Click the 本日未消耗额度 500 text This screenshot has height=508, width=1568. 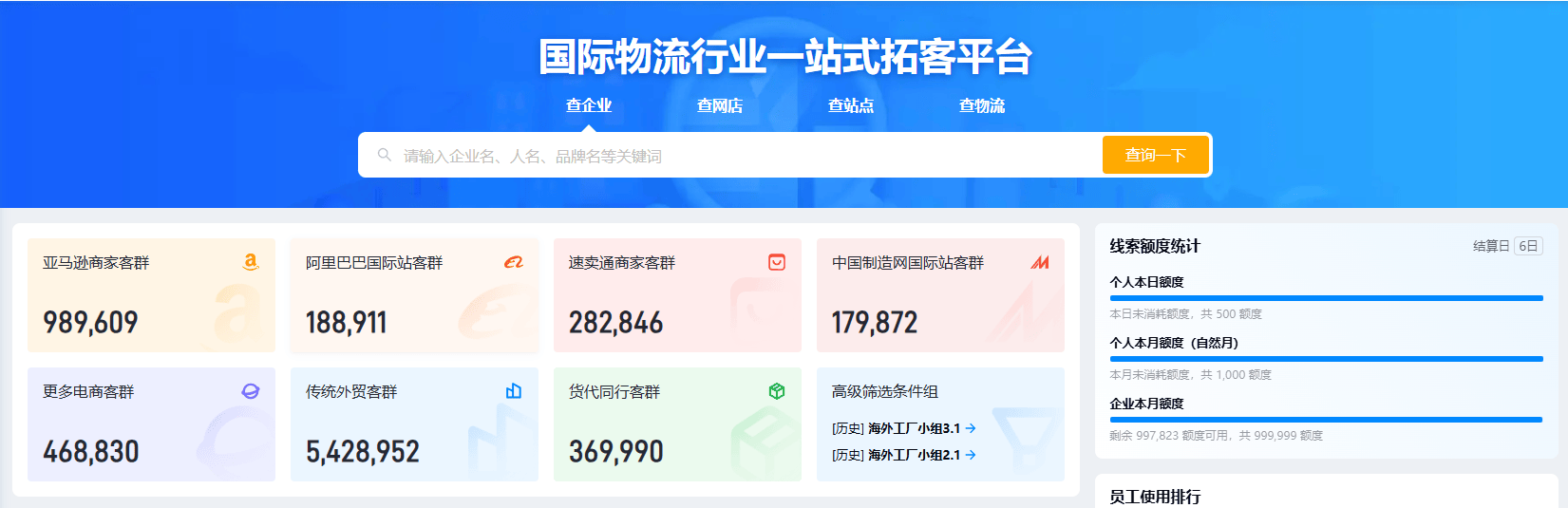[x=1186, y=314]
